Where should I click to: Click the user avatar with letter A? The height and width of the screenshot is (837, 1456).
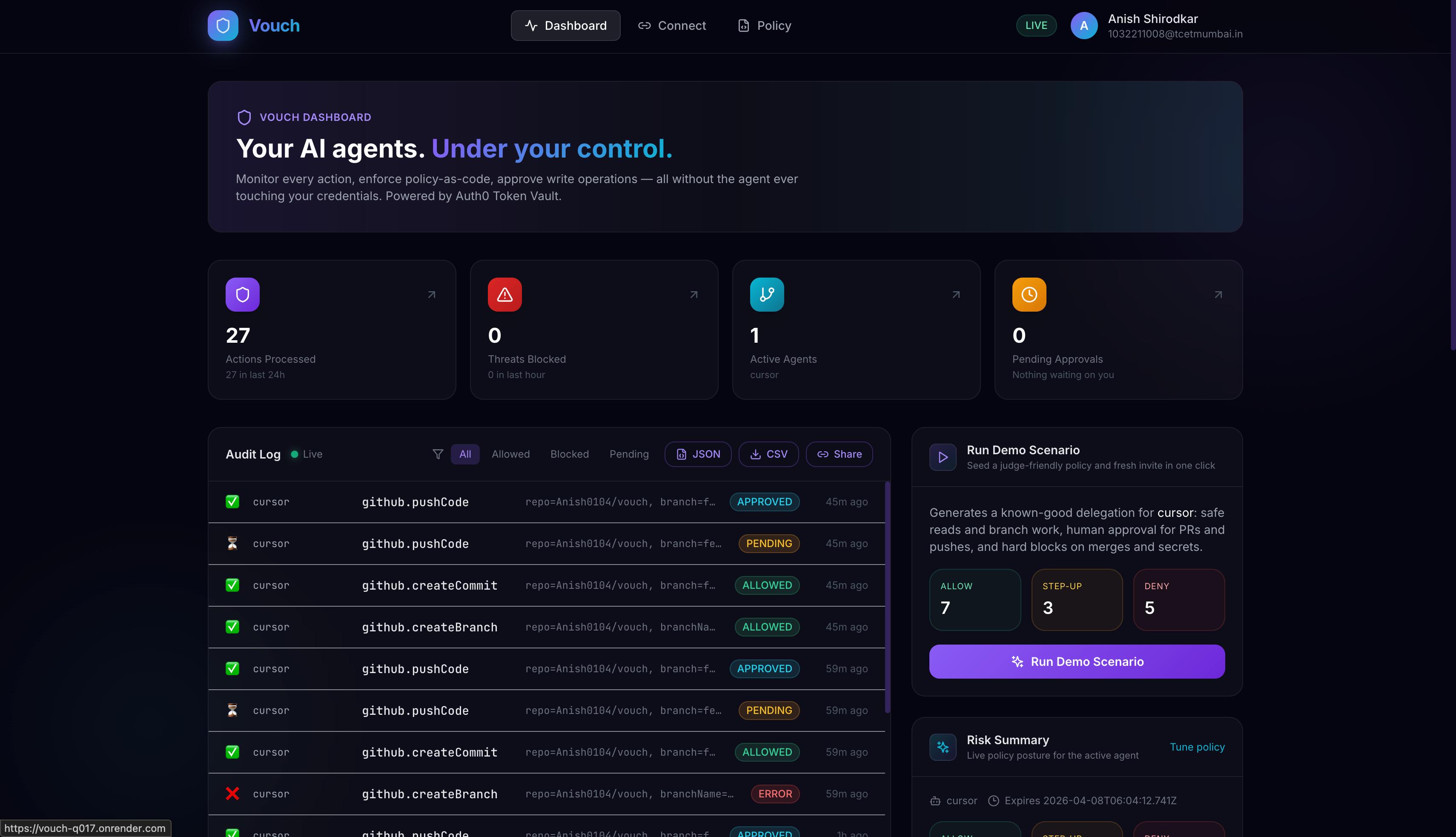(x=1083, y=25)
